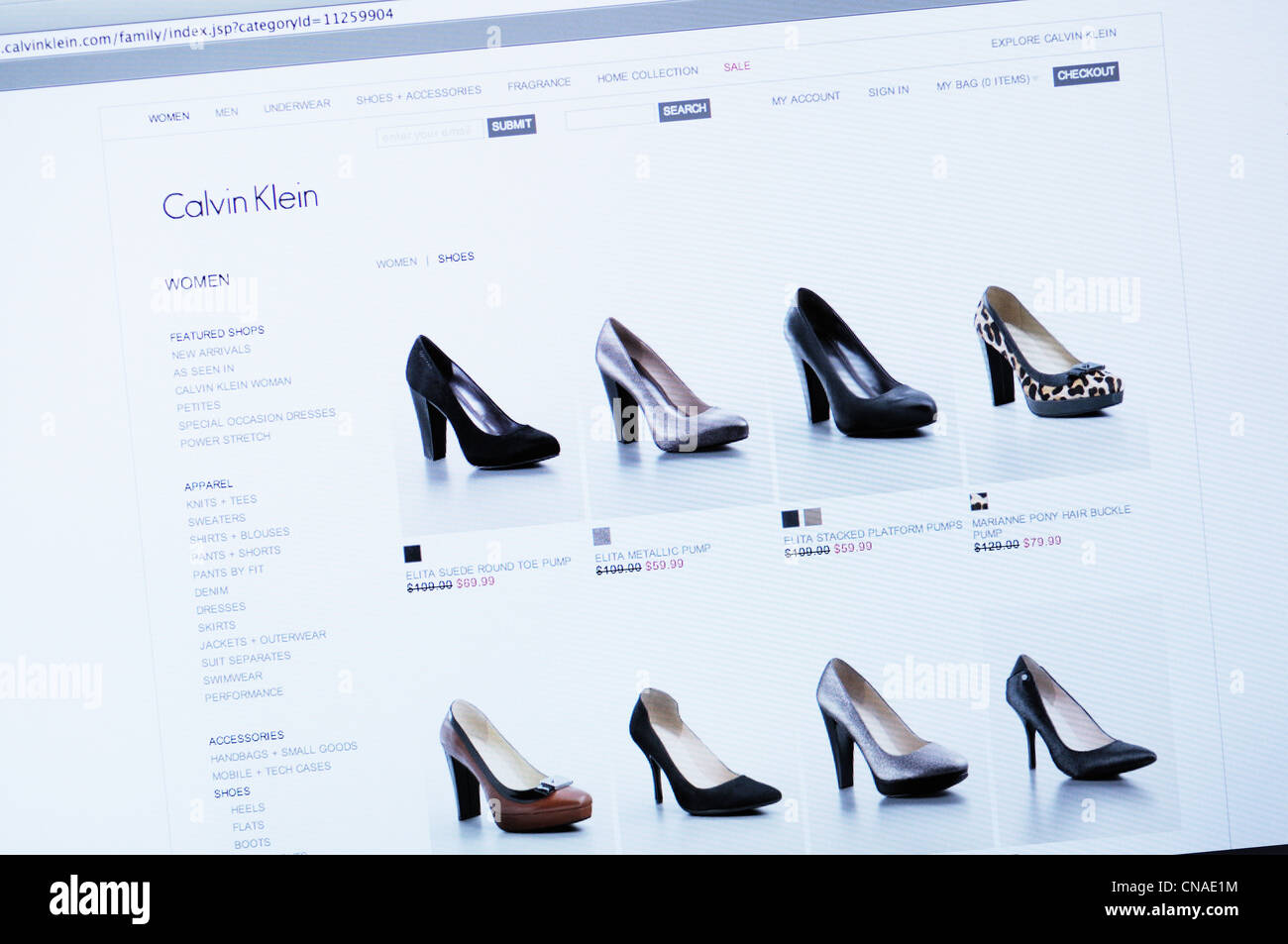Open metallic silver pump image

(x=670, y=385)
